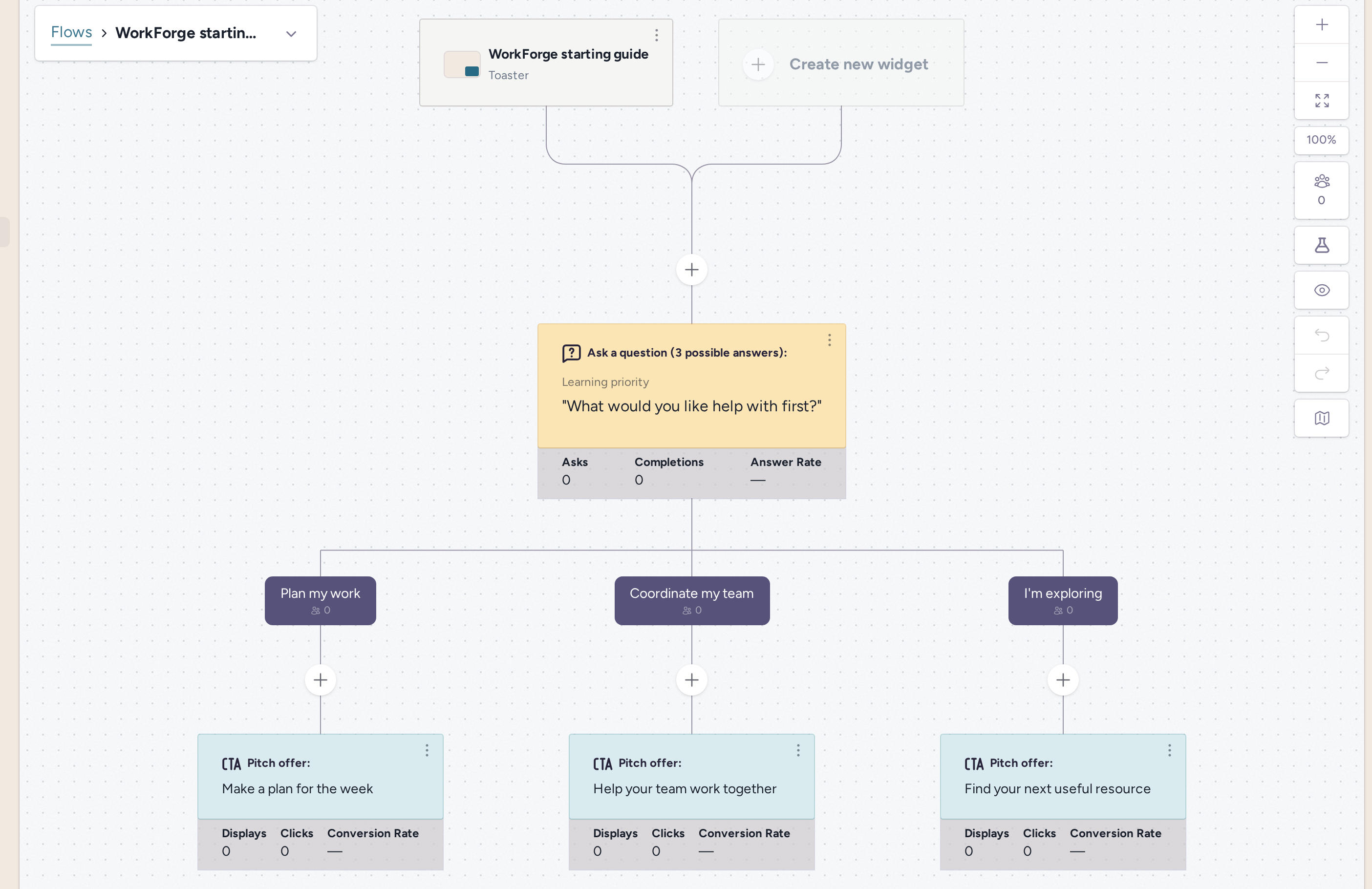Screen dimensions: 1372x889
Task: Click the WorkForge startin... breadcrumb title
Action: pyautogui.click(x=186, y=33)
